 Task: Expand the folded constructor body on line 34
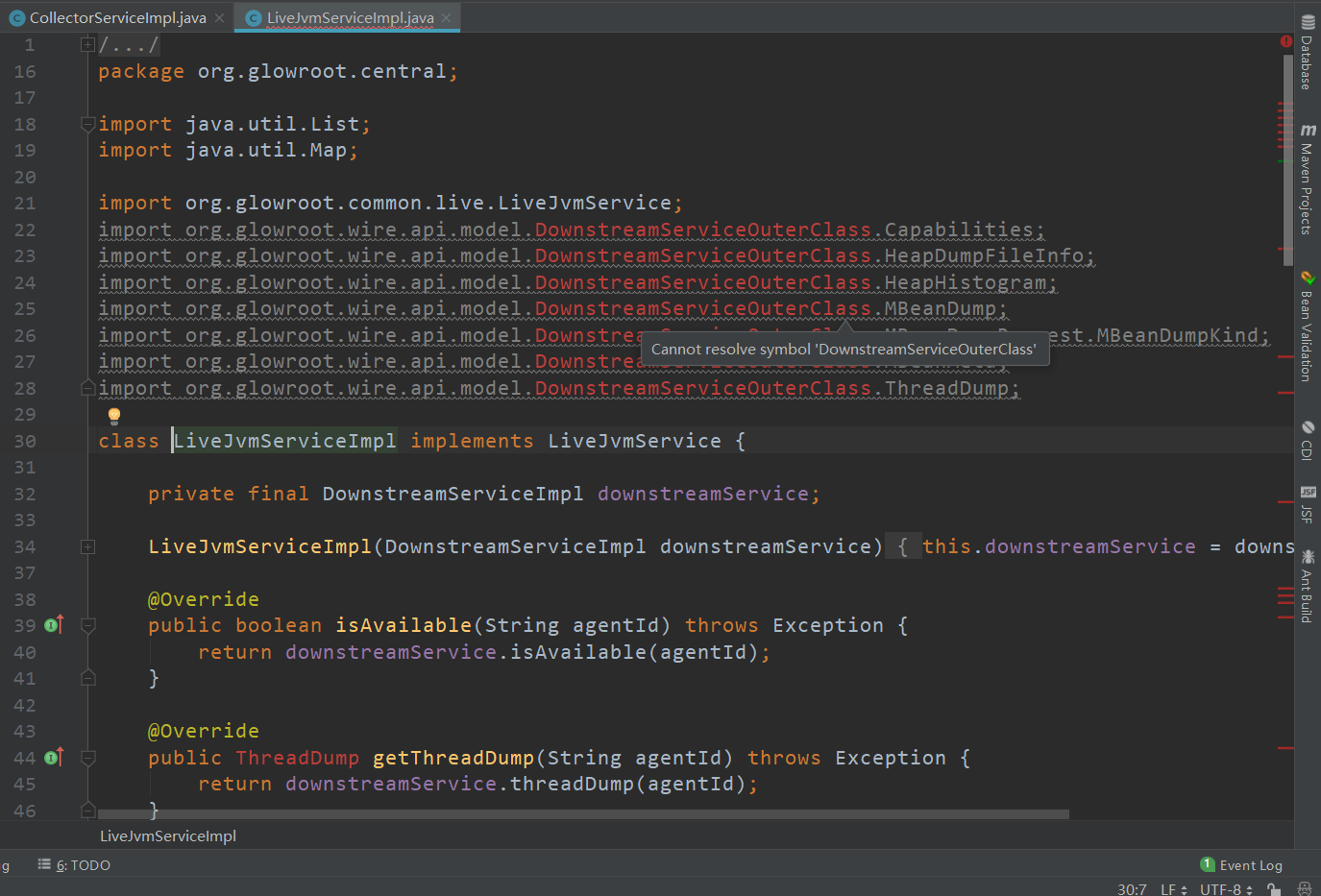87,546
